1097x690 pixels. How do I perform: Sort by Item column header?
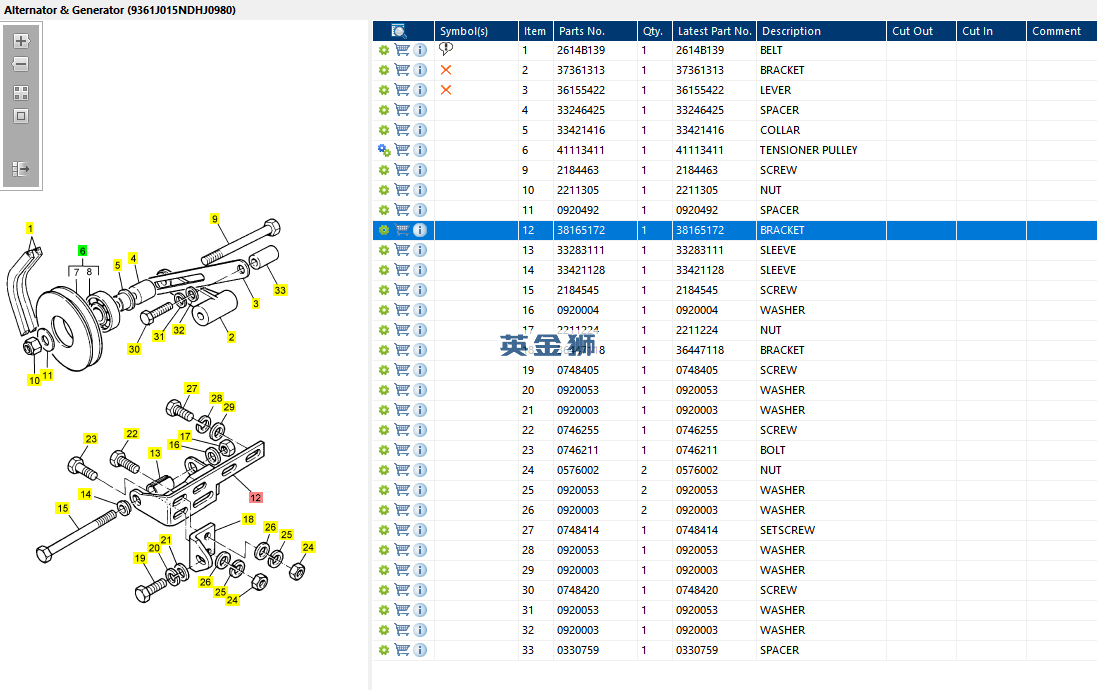click(x=535, y=31)
